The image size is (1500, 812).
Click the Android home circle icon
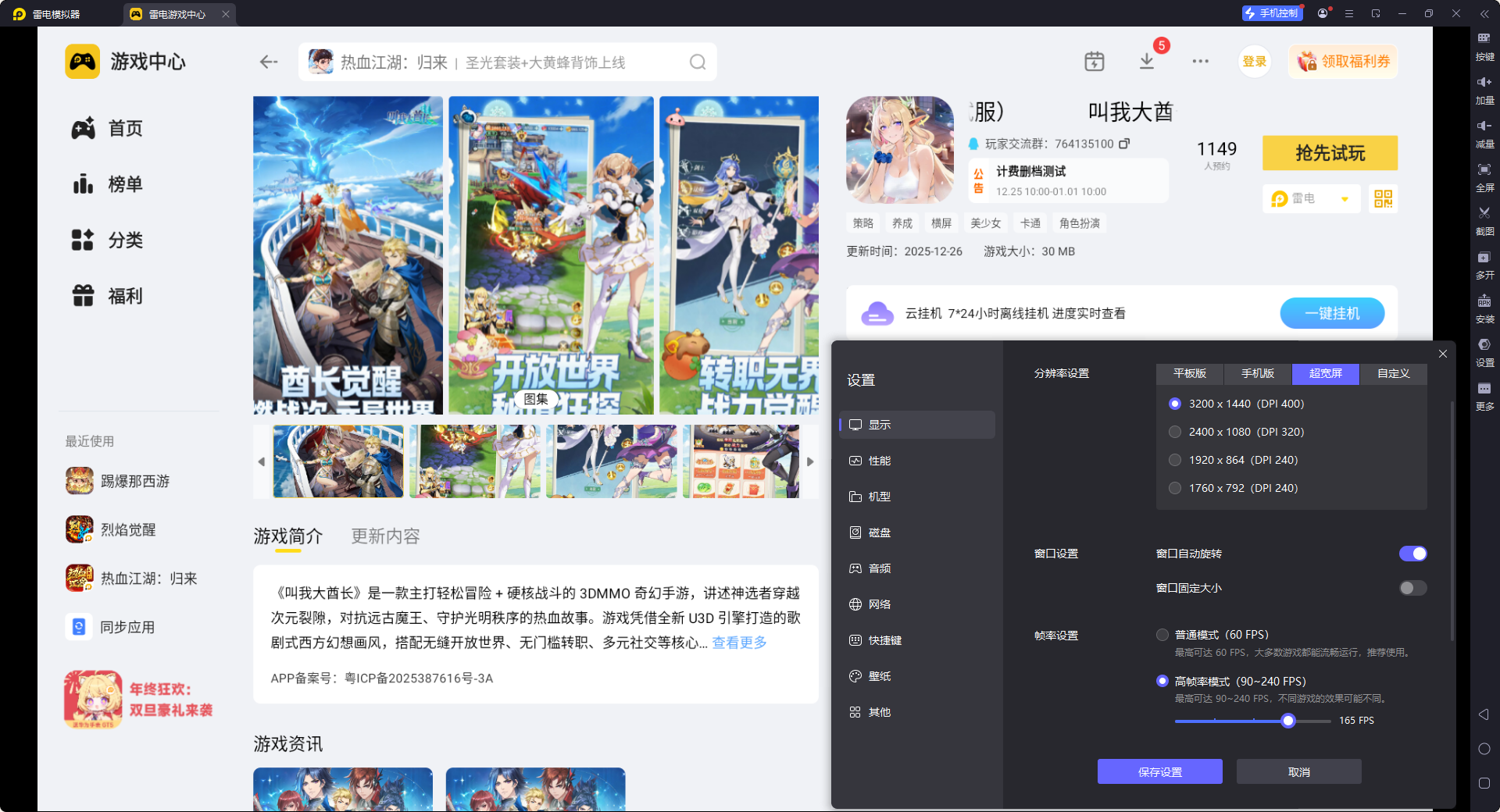(1484, 749)
